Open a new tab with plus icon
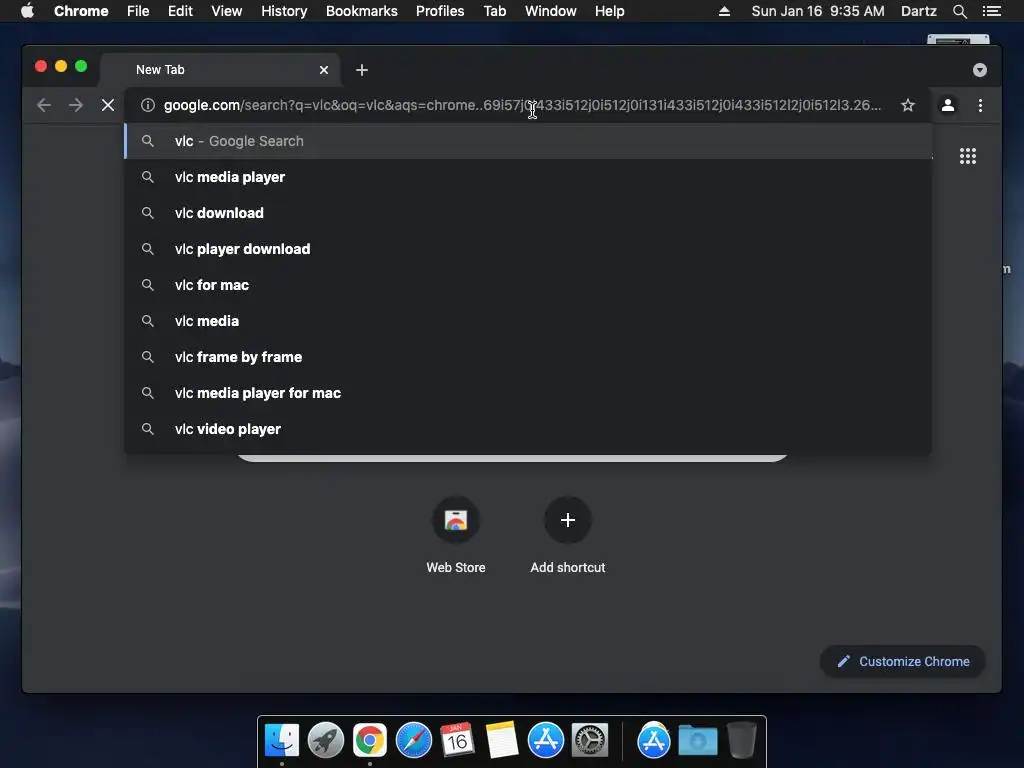This screenshot has width=1024, height=768. coord(362,70)
